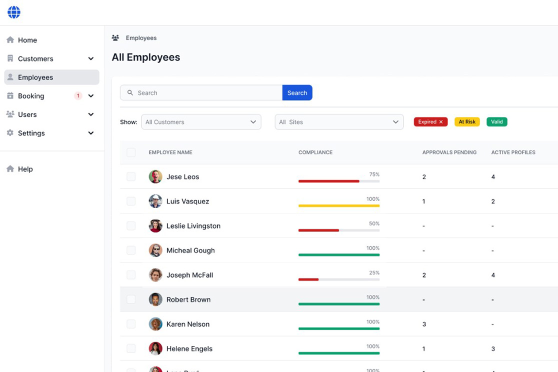558x372 pixels.
Task: Click the Users group icon in sidebar
Action: point(10,114)
